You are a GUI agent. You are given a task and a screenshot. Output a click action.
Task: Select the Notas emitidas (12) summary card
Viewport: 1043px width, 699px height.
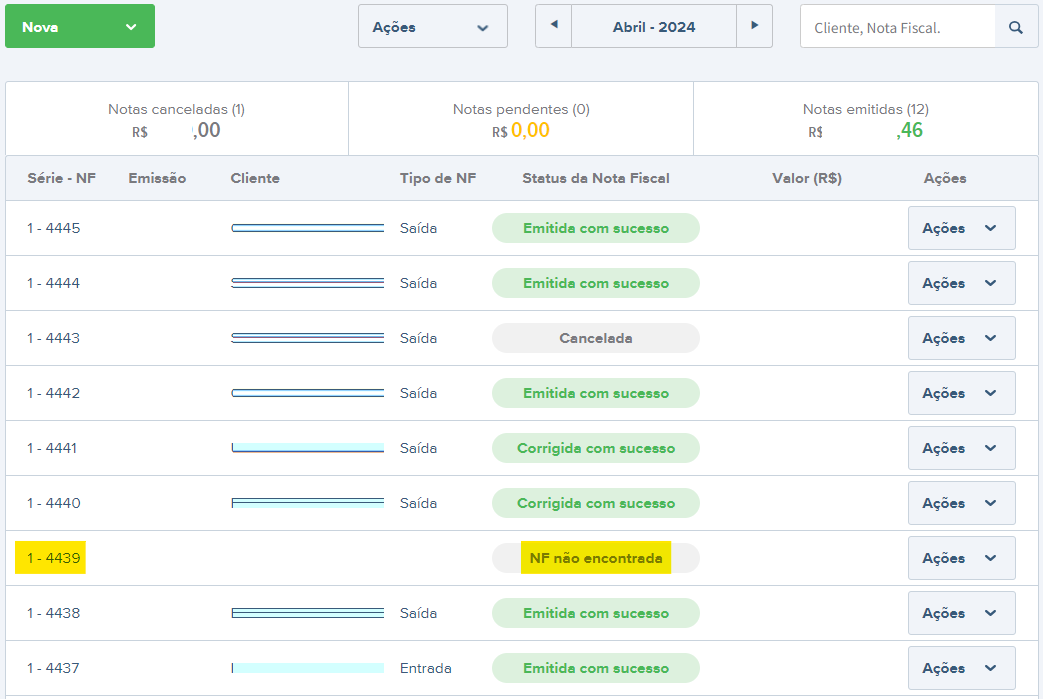coord(865,119)
